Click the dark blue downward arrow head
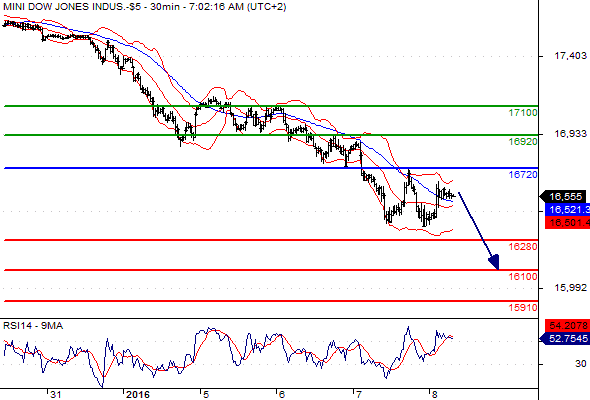590x400 pixels. (x=494, y=262)
